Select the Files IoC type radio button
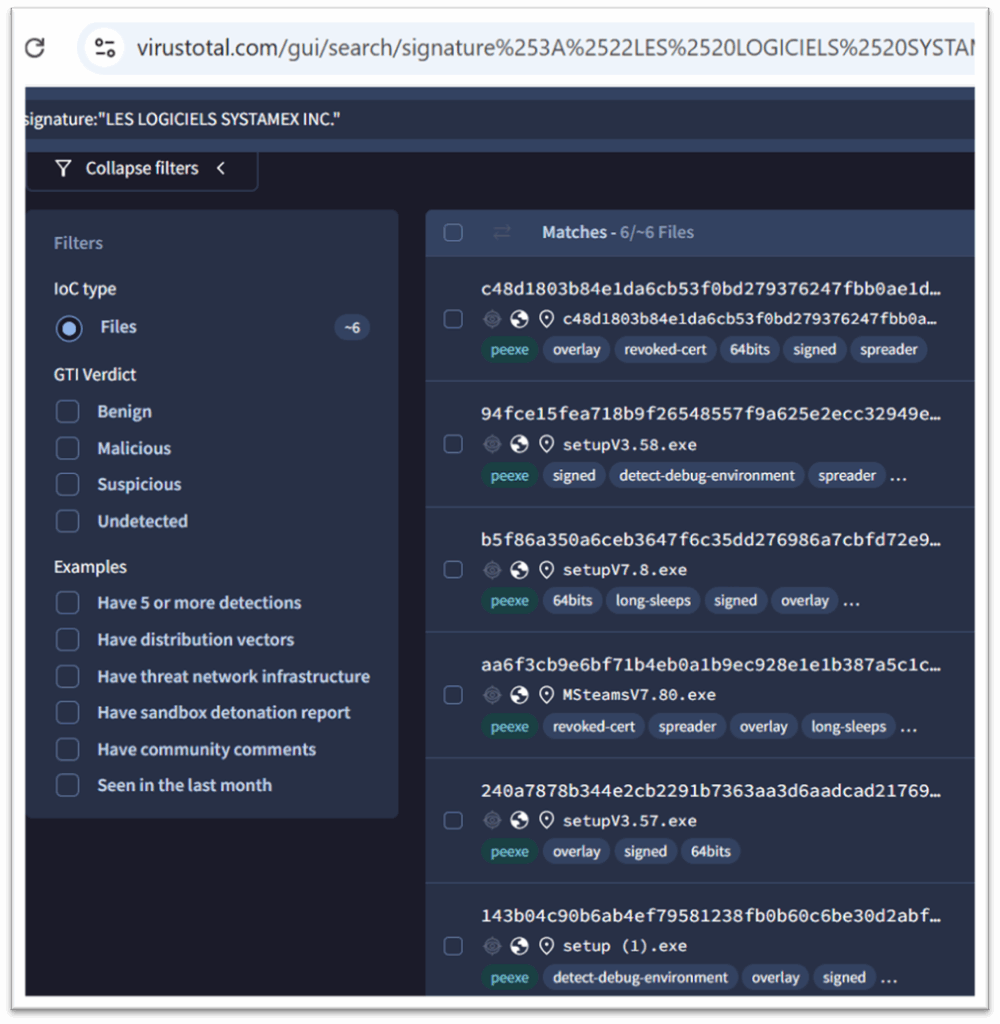Screen dimensions: 1000x1024 coord(69,328)
